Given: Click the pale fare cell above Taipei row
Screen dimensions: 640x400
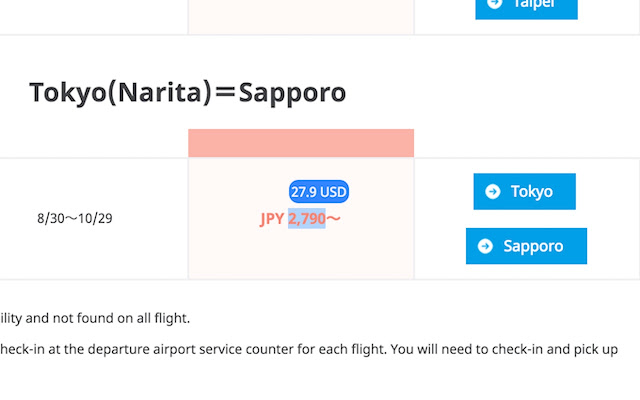Looking at the screenshot, I should [301, 15].
